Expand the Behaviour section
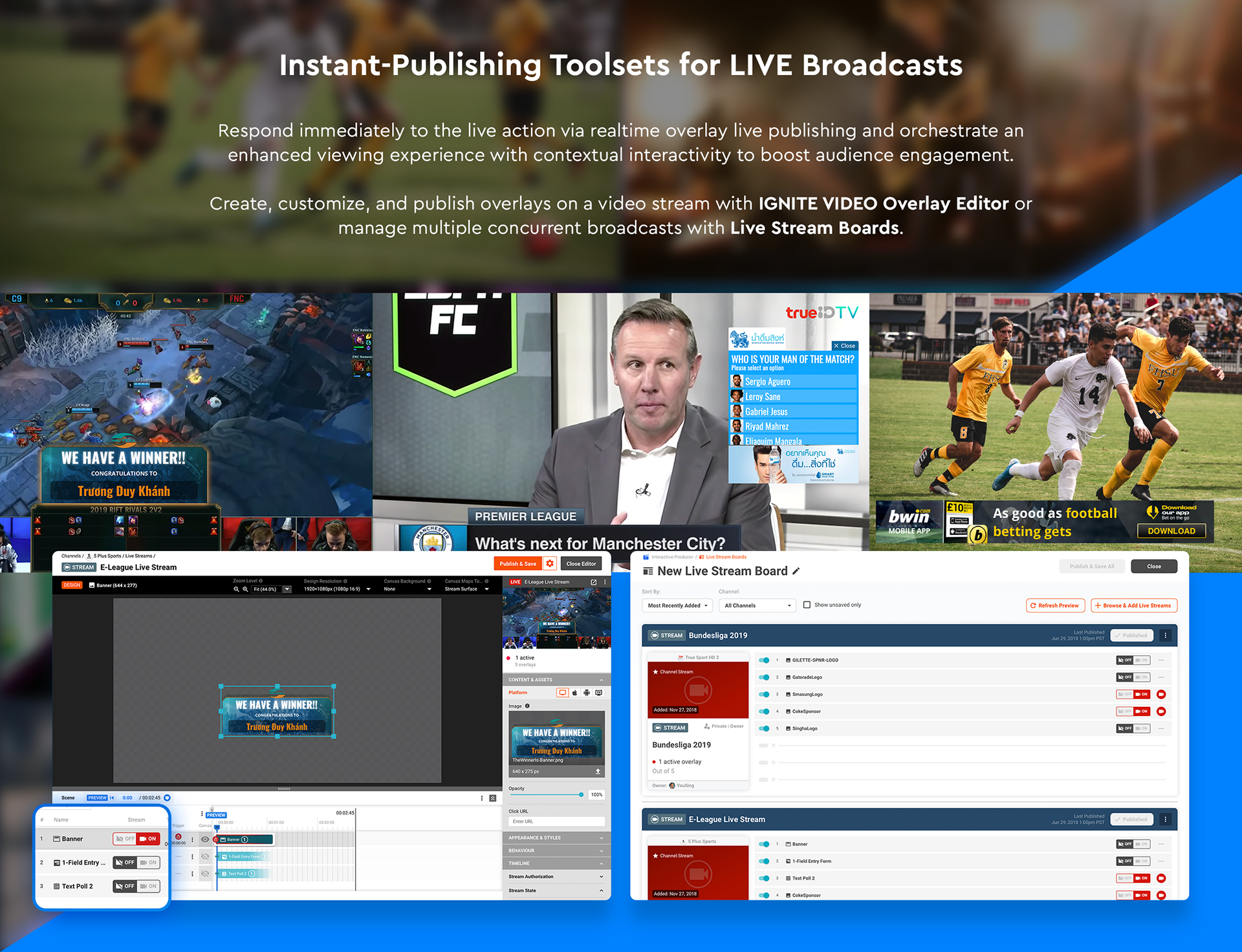Image resolution: width=1242 pixels, height=952 pixels. coord(556,850)
